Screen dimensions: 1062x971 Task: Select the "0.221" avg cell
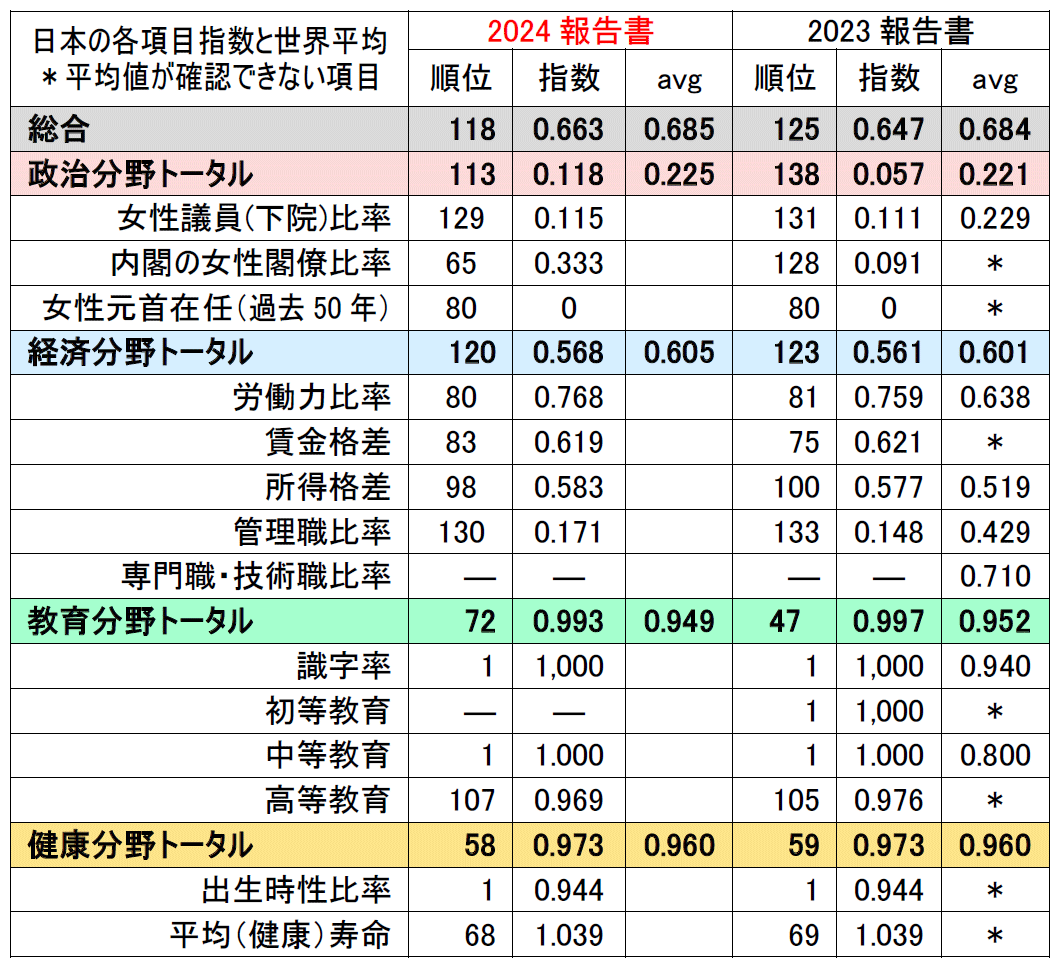(995, 175)
